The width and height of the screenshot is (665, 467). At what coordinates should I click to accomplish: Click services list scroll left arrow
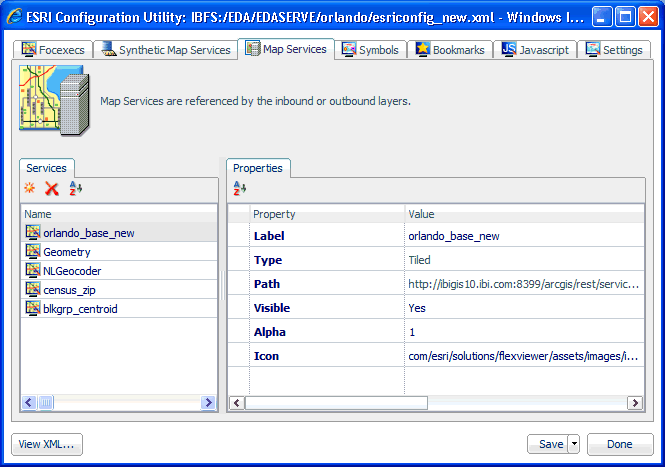tap(29, 402)
